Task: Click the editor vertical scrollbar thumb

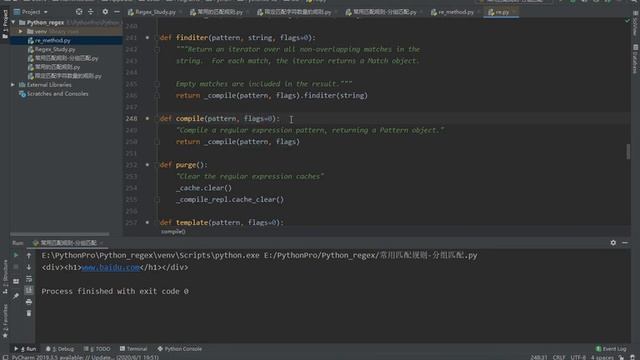Action: pos(628,152)
